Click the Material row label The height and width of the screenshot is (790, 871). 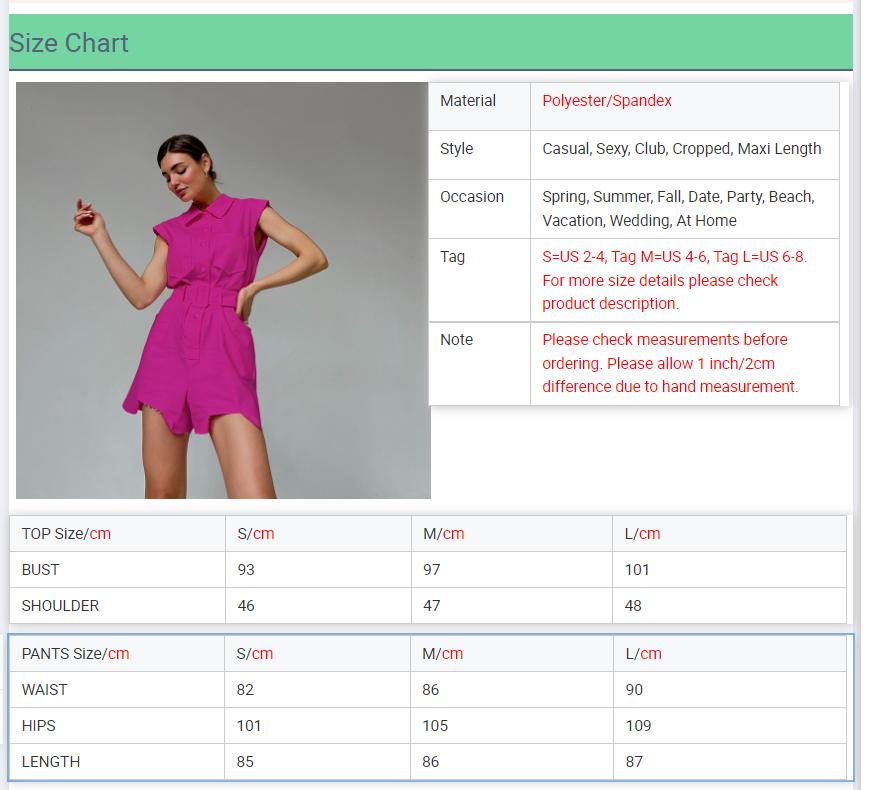coord(468,101)
